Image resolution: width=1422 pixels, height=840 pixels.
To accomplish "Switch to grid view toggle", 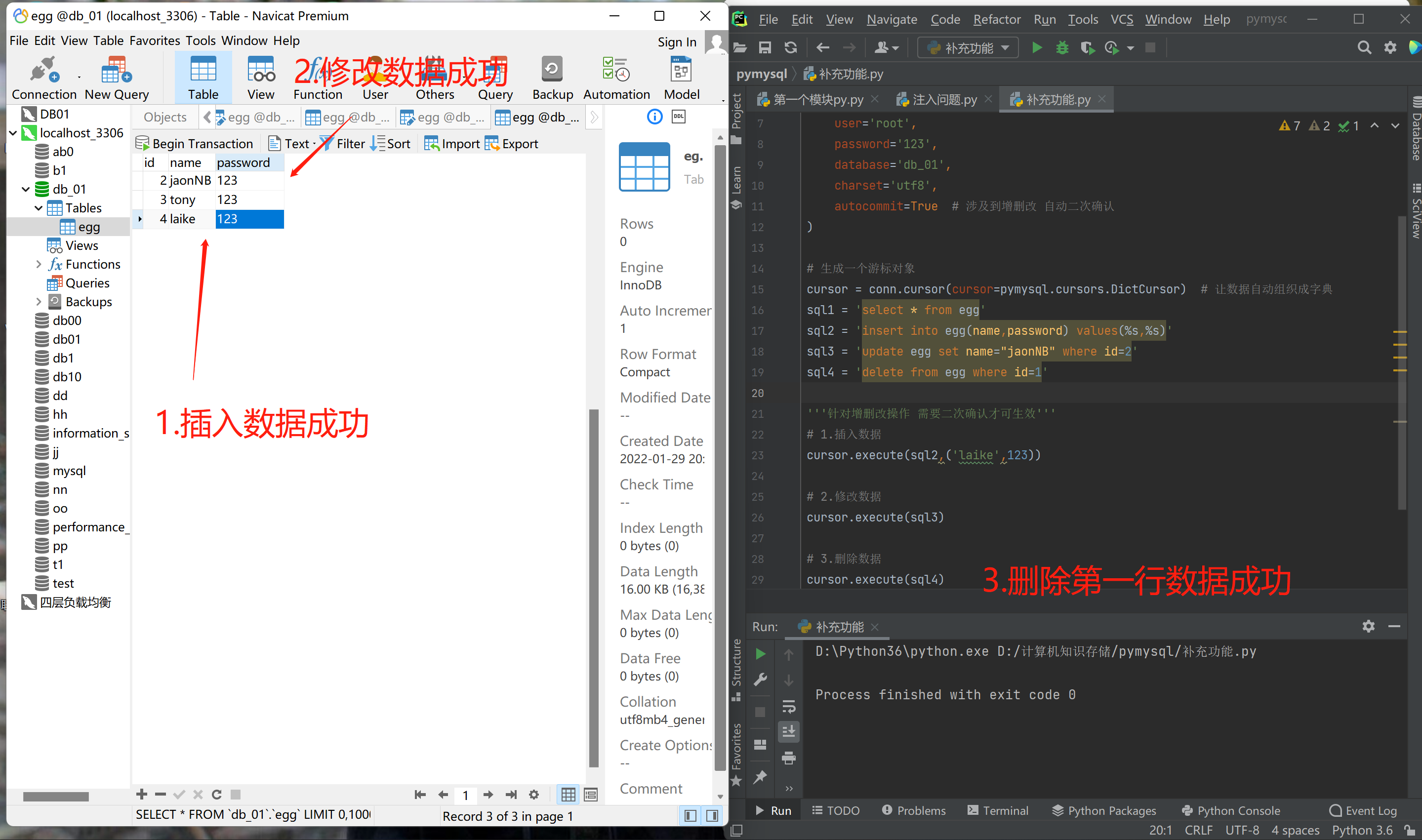I will click(x=569, y=795).
